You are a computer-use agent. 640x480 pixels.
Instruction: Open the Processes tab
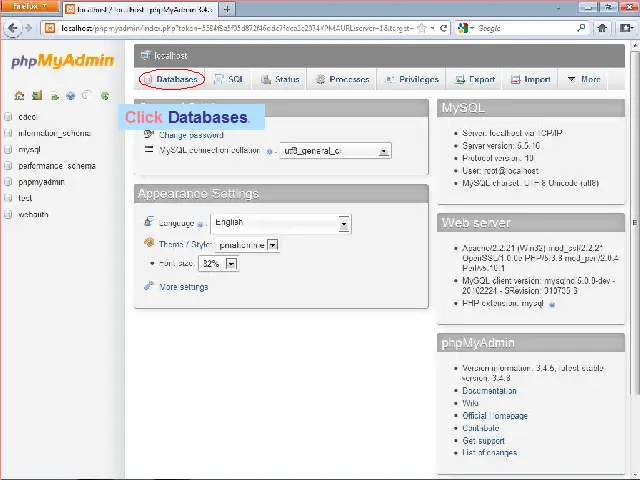pos(342,79)
